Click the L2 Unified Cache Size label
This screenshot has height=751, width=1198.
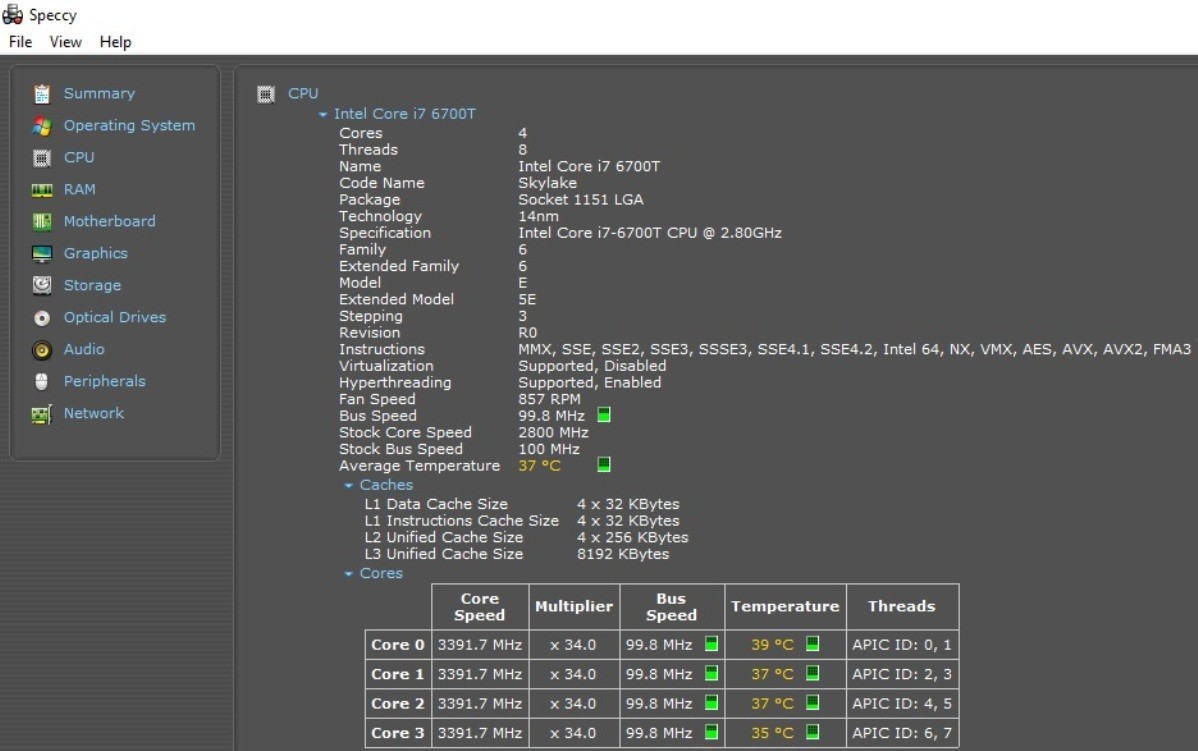click(x=444, y=538)
